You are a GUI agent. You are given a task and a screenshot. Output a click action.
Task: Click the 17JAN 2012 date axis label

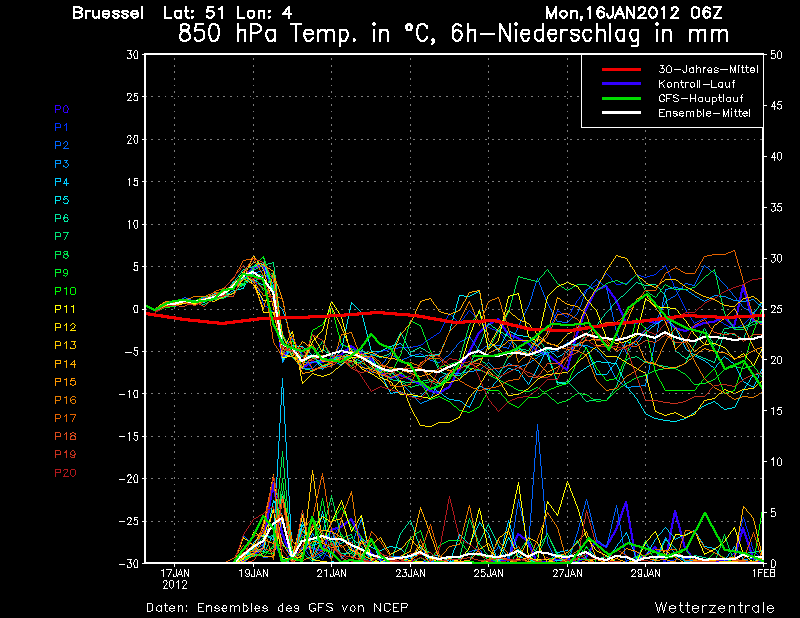pos(175,578)
